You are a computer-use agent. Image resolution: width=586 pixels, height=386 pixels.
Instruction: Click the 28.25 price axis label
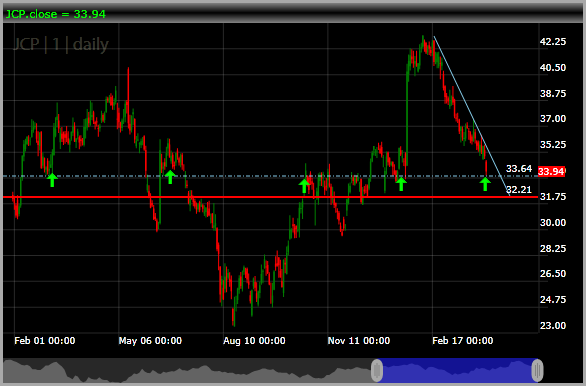pos(553,248)
